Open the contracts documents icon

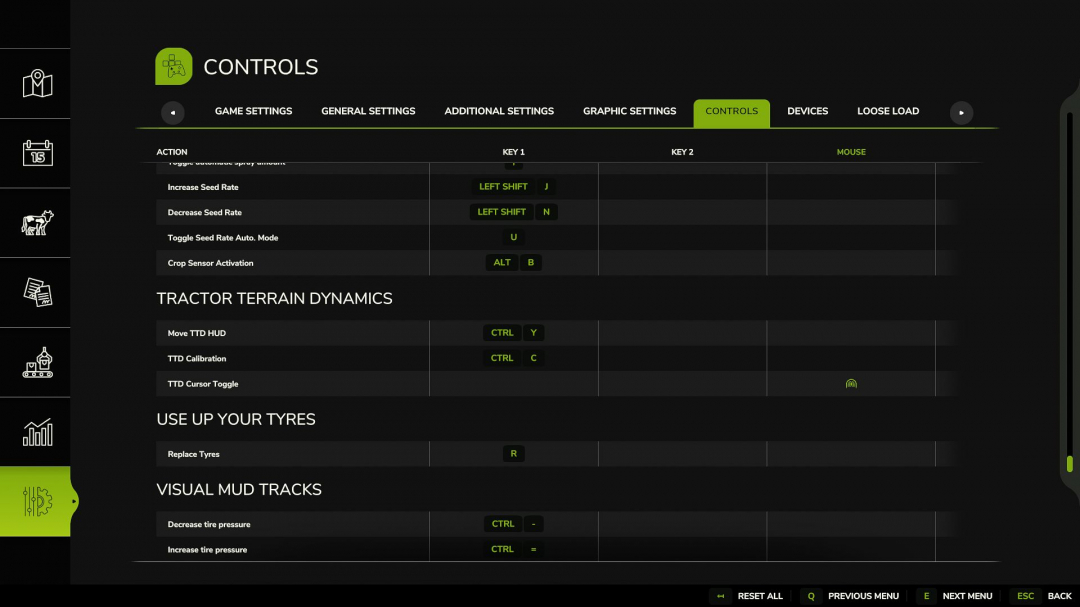click(37, 292)
